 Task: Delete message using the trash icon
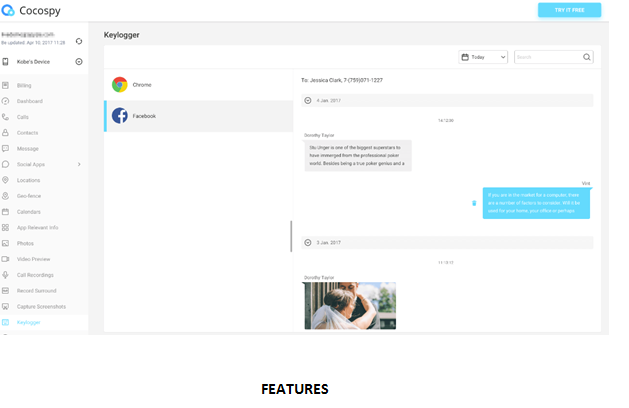click(x=474, y=203)
